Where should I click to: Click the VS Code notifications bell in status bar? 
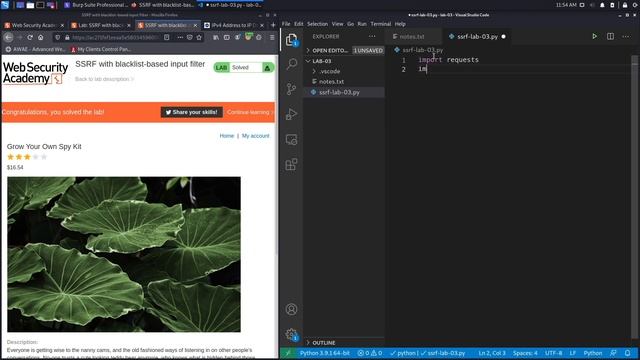(x=627, y=353)
